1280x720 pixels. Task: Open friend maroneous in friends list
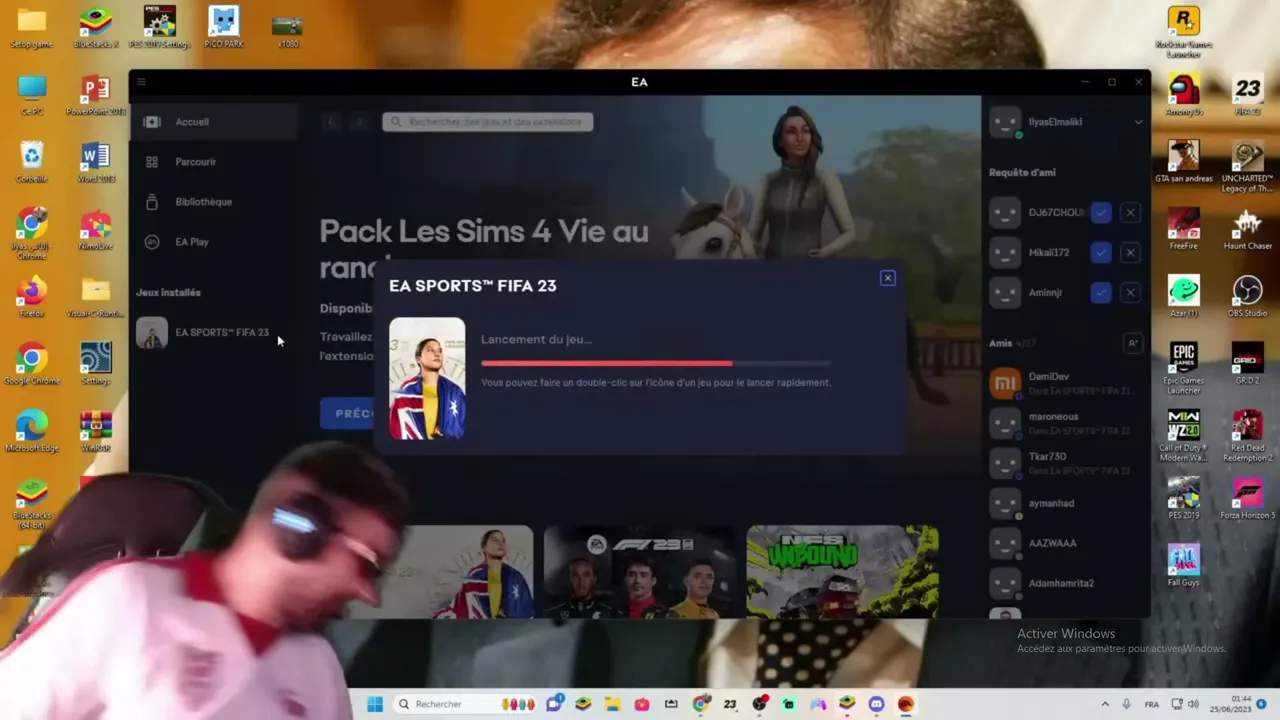(x=1066, y=423)
